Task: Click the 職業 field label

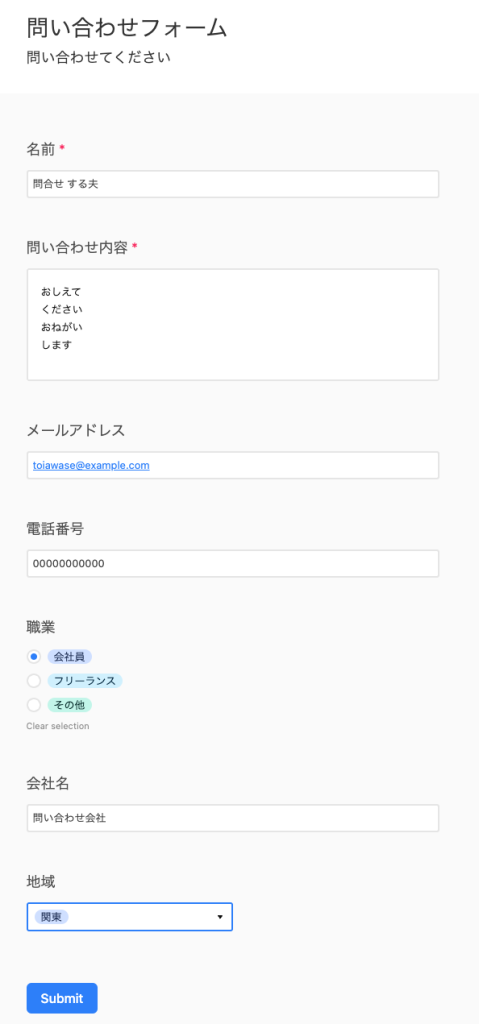Action: pyautogui.click(x=41, y=627)
